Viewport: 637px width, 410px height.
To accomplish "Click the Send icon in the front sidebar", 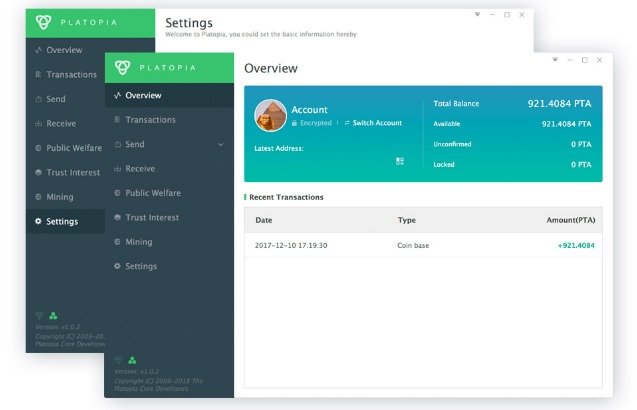I will point(117,144).
